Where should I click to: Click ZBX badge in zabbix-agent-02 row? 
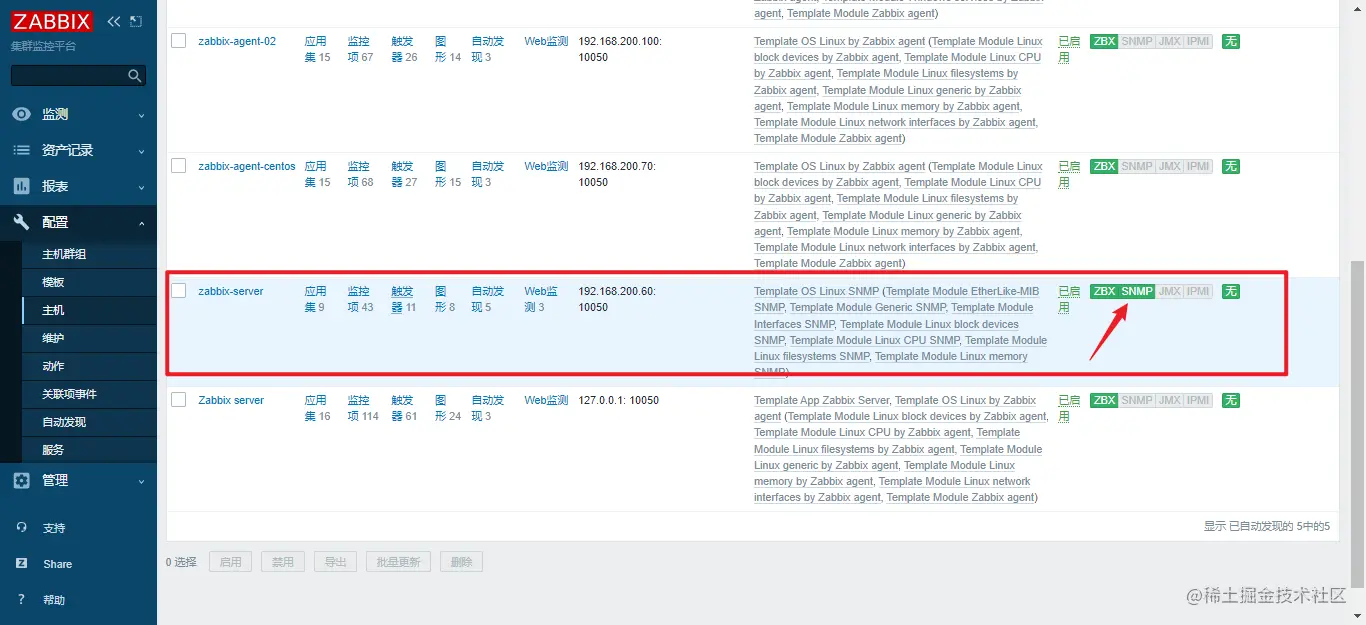(x=1104, y=41)
